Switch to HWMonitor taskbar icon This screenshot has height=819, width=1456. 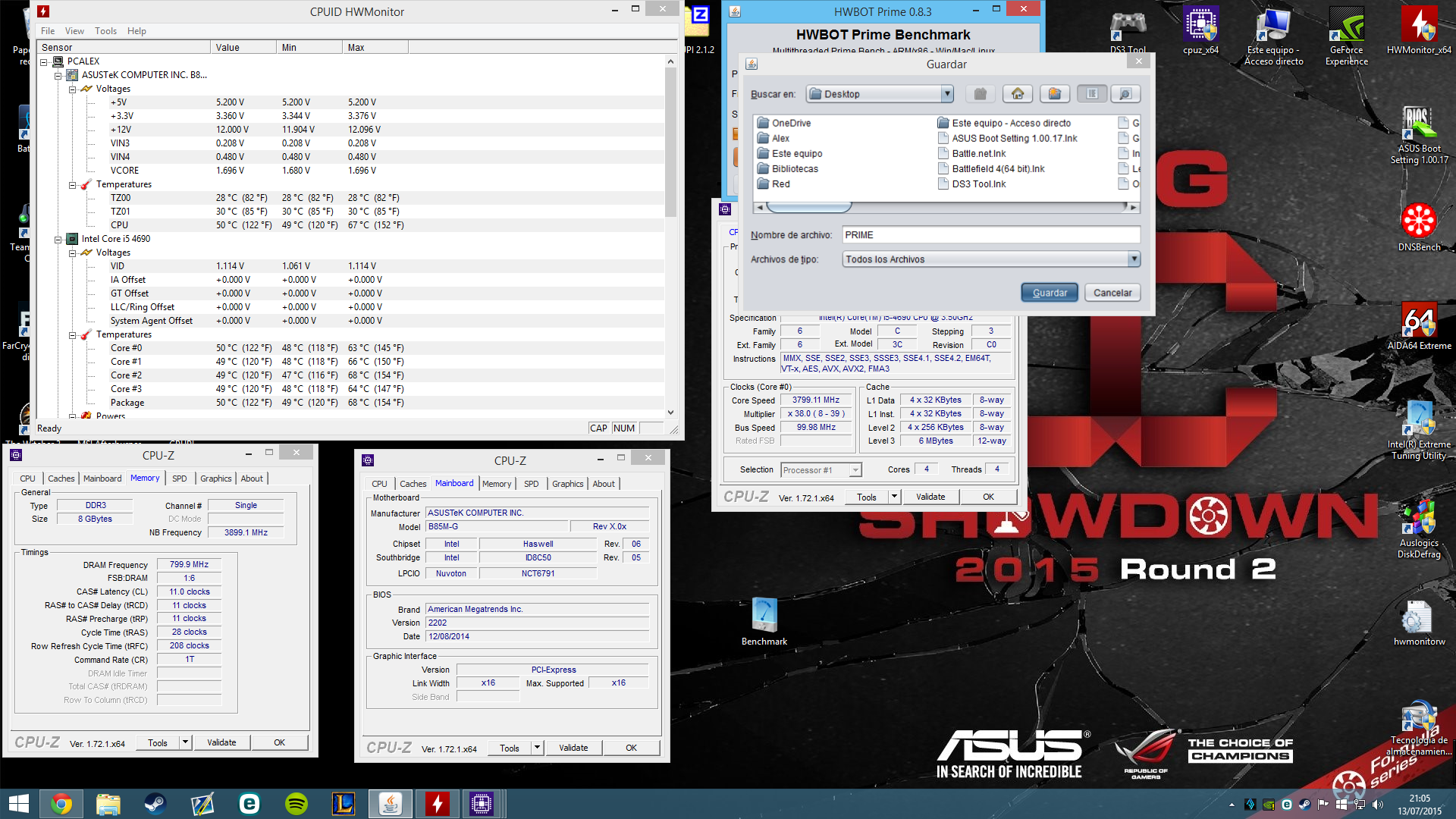click(x=438, y=804)
